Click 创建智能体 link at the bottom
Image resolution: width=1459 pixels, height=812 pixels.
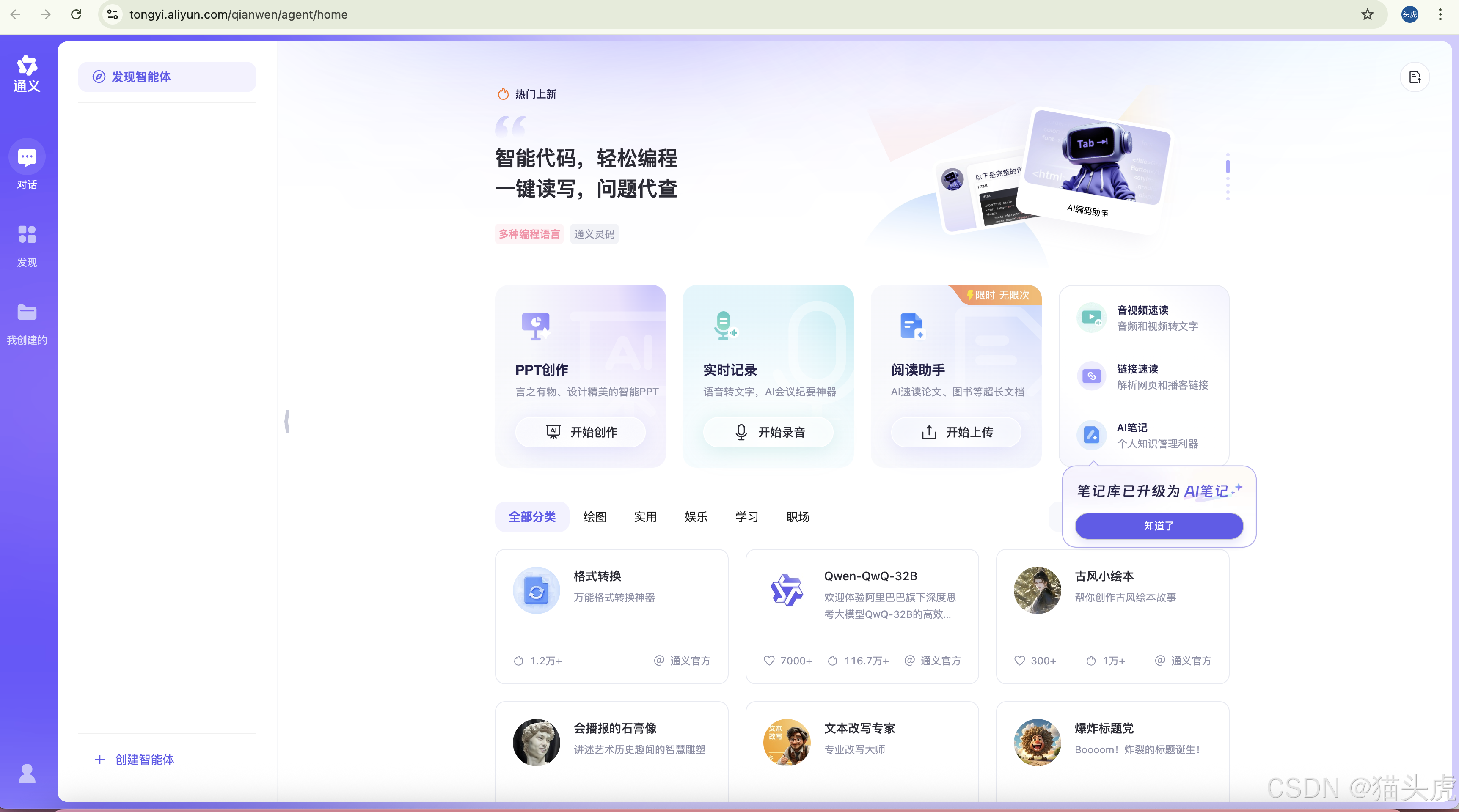tap(135, 759)
